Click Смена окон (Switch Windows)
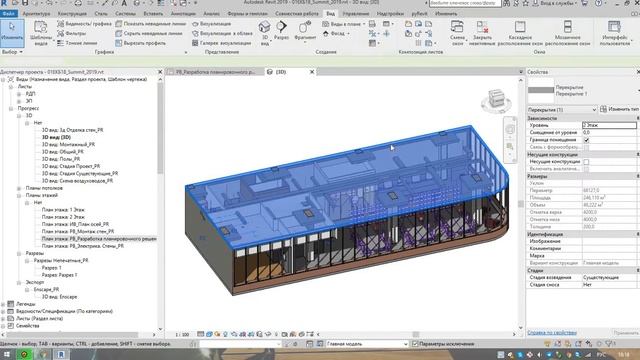Screen dimensions: 640x360 pos(458,33)
